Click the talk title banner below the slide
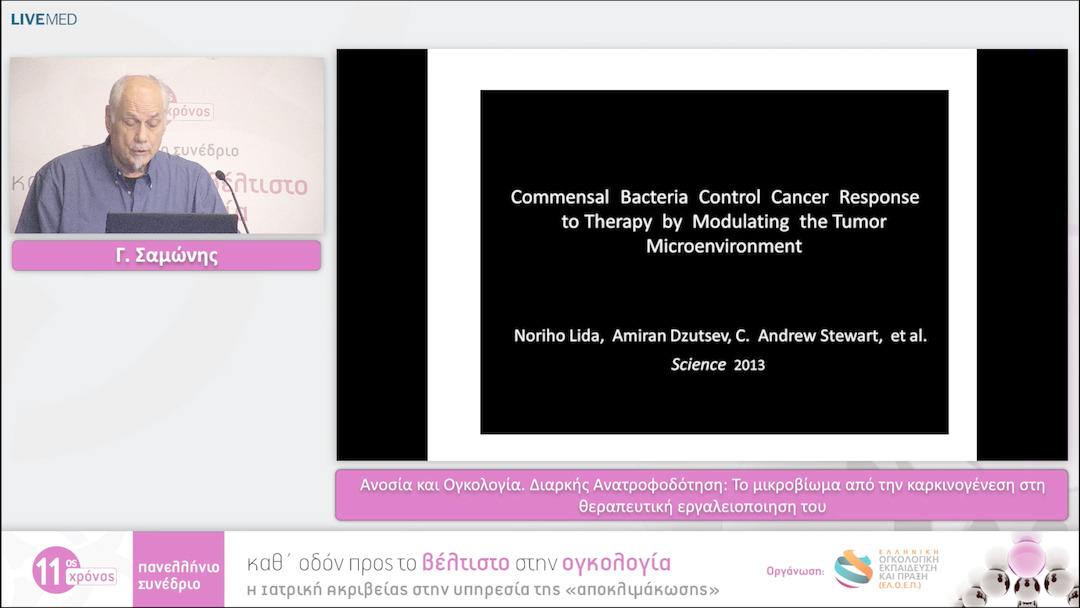The height and width of the screenshot is (608, 1080). point(701,495)
